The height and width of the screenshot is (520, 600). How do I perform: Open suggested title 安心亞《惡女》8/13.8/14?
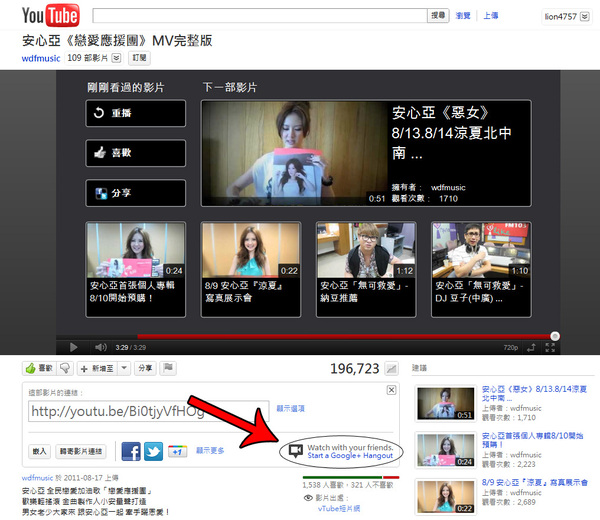534,393
